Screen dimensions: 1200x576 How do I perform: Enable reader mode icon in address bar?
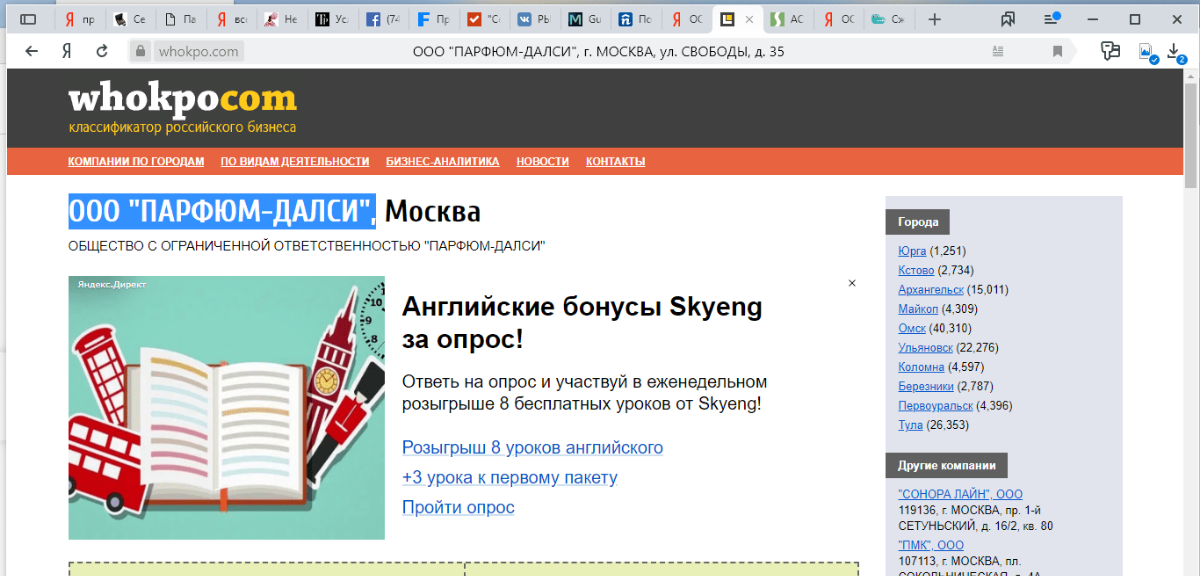pos(998,51)
